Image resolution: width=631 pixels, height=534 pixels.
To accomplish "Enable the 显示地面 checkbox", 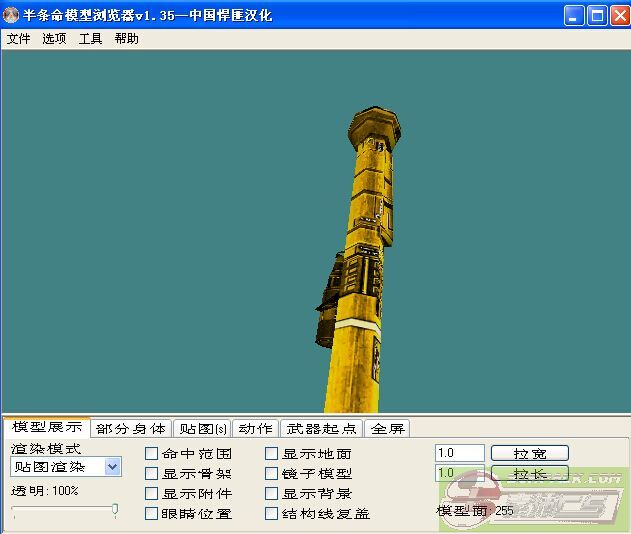I will (272, 454).
